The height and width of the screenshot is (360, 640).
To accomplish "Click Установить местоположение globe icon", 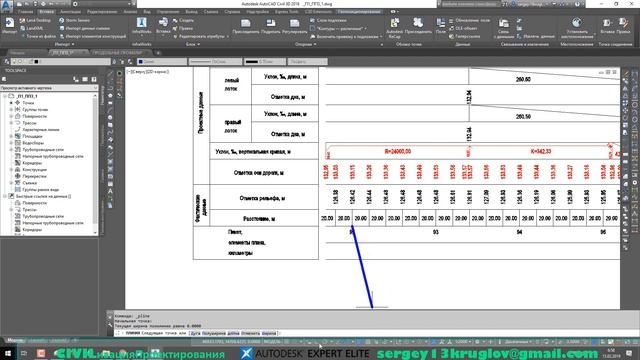I will tap(576, 23).
